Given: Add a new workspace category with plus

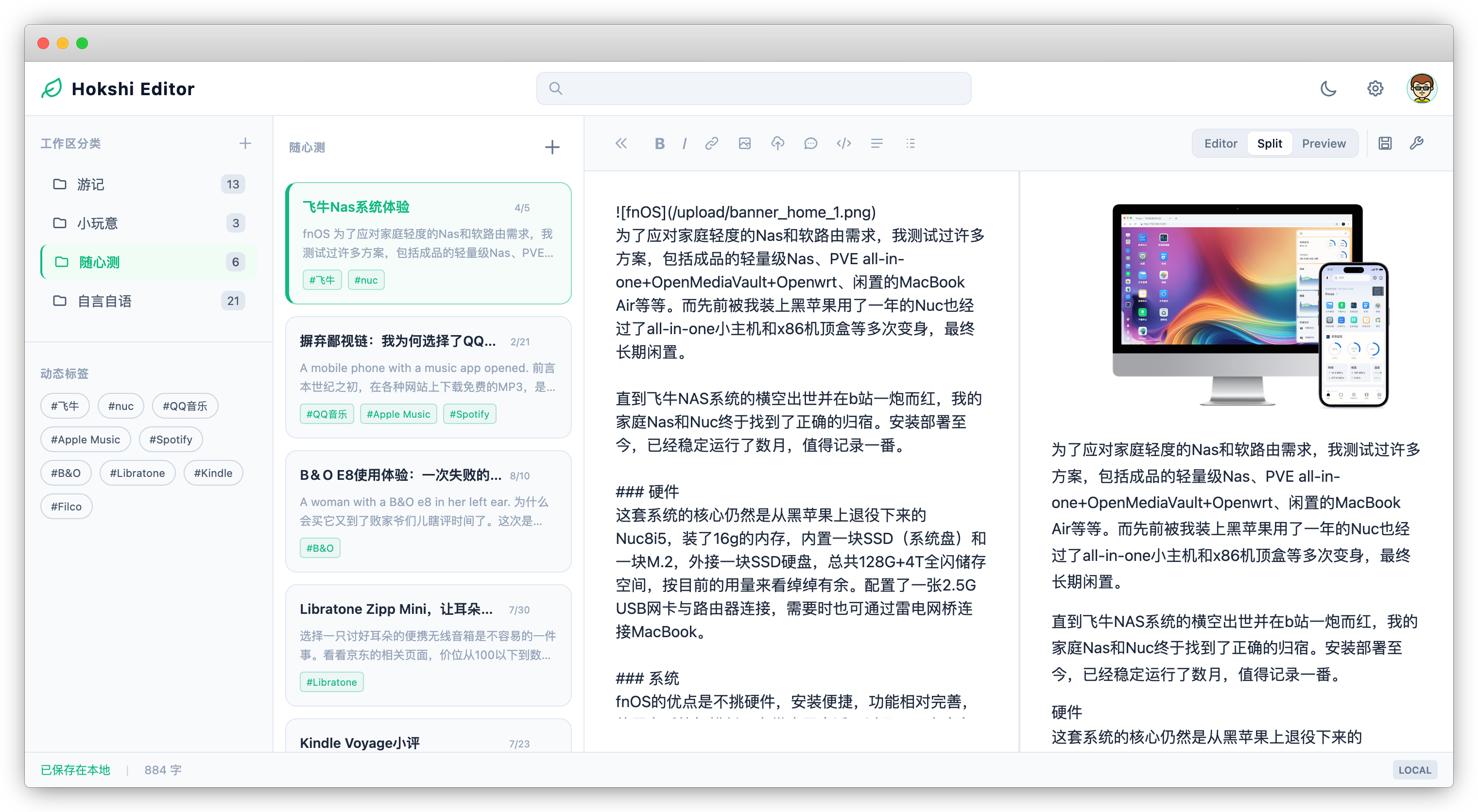Looking at the screenshot, I should [x=245, y=143].
